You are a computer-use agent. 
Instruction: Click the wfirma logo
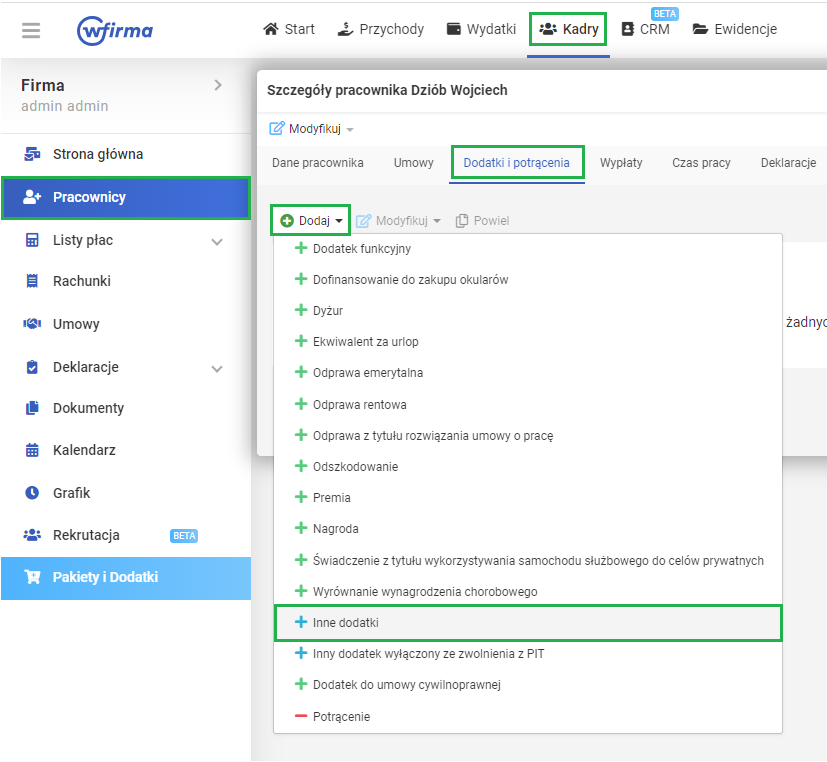115,30
